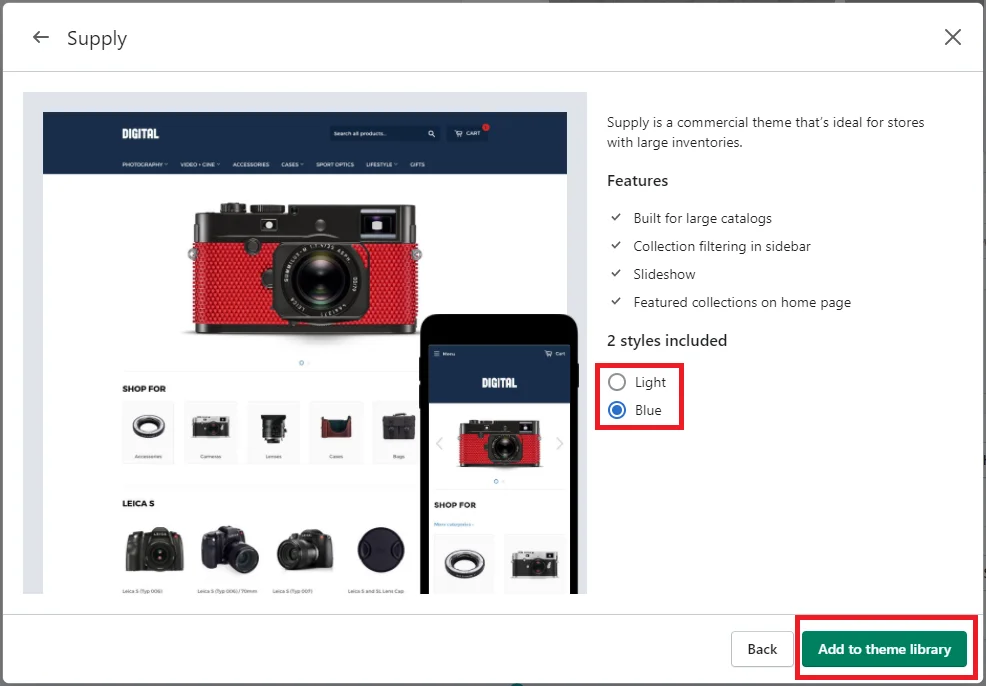Expand the Photography dropdown in preview nav

144,165
